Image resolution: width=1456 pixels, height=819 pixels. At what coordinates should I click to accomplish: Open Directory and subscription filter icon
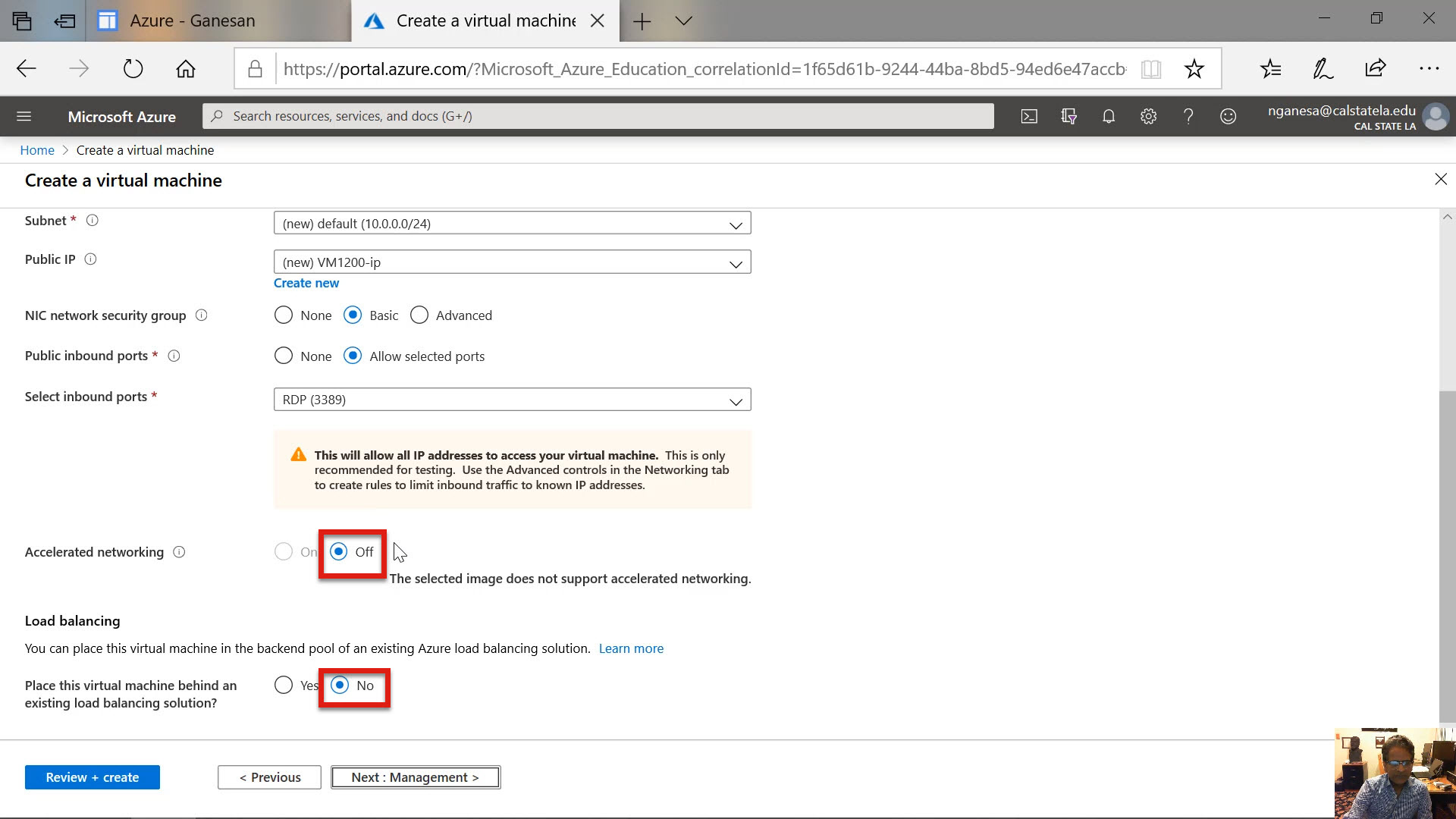coord(1068,116)
